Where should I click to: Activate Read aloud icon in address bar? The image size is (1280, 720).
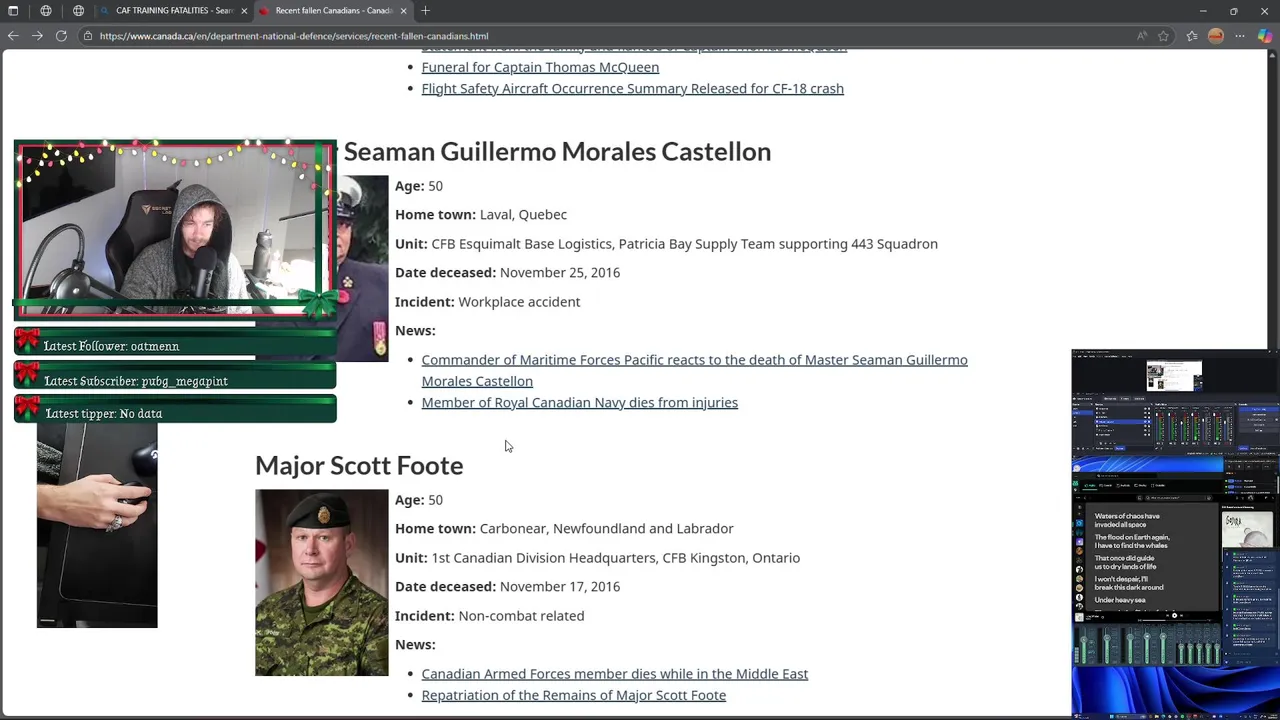1141,36
